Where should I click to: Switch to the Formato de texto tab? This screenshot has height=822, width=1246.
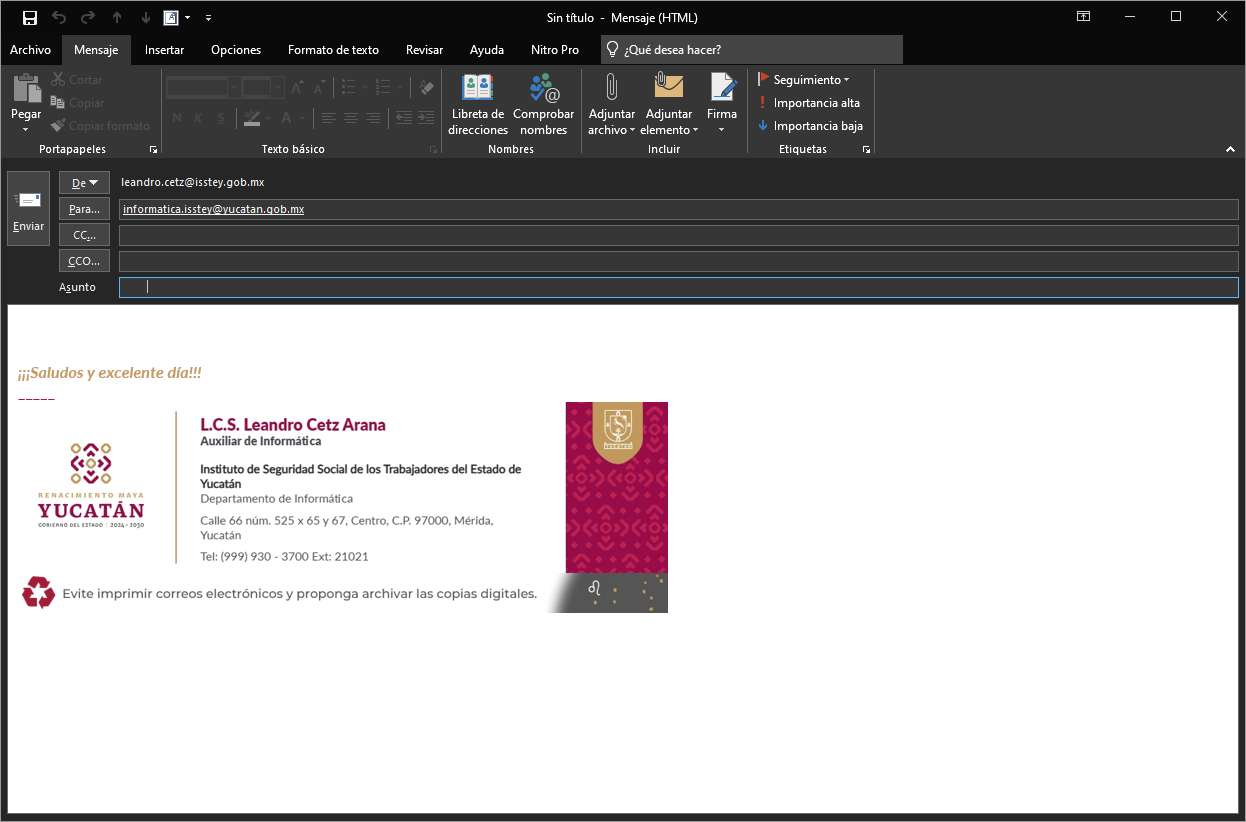point(333,50)
